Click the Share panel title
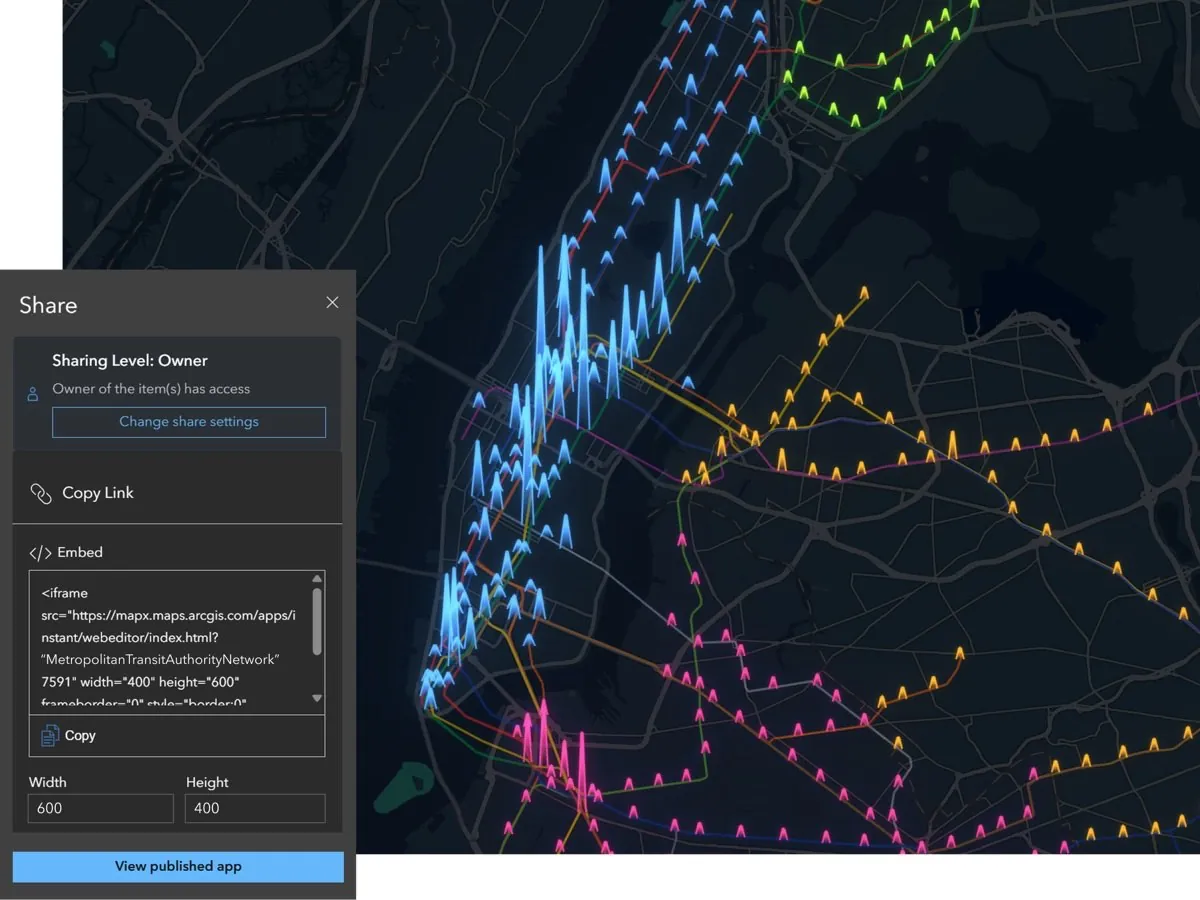 point(48,305)
